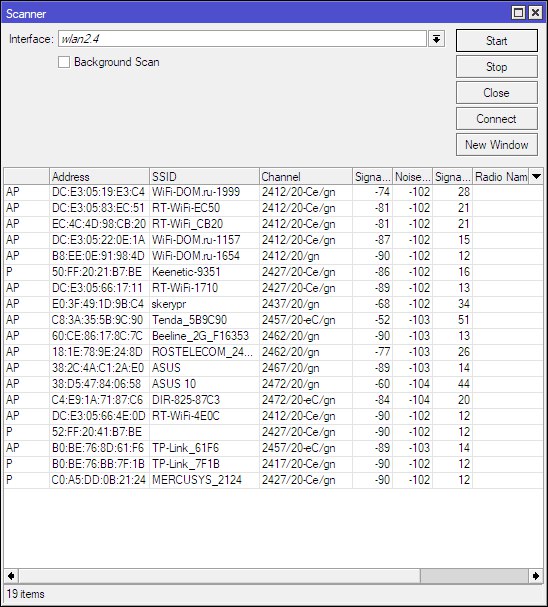
Task: Select the RT-WiFi-1710 network
Action: point(273,288)
